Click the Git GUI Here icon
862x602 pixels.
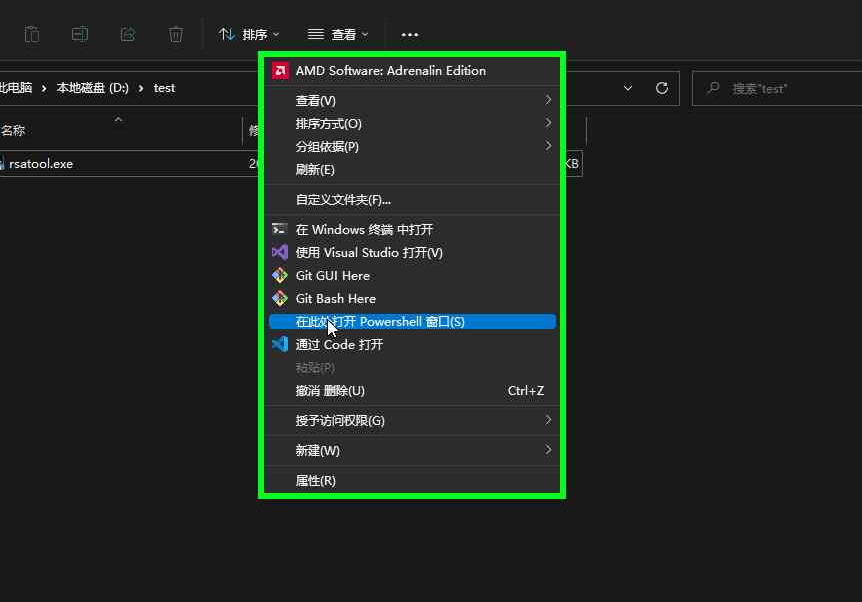tap(280, 275)
